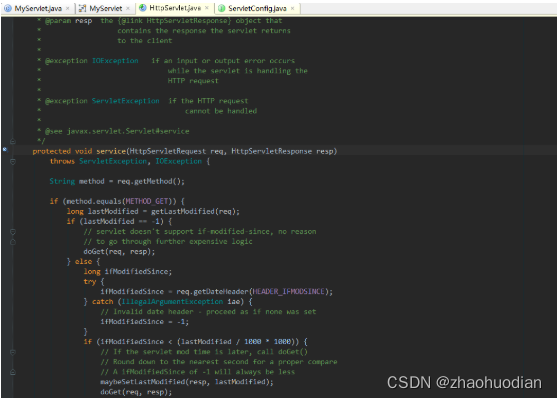Click the service method name in declaration
The width and height of the screenshot is (557, 399).
[x=111, y=151]
